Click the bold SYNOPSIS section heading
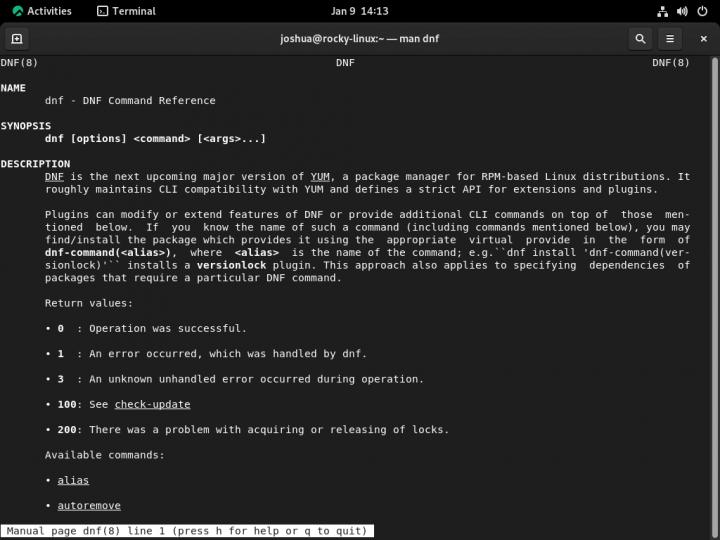 tap(25, 126)
